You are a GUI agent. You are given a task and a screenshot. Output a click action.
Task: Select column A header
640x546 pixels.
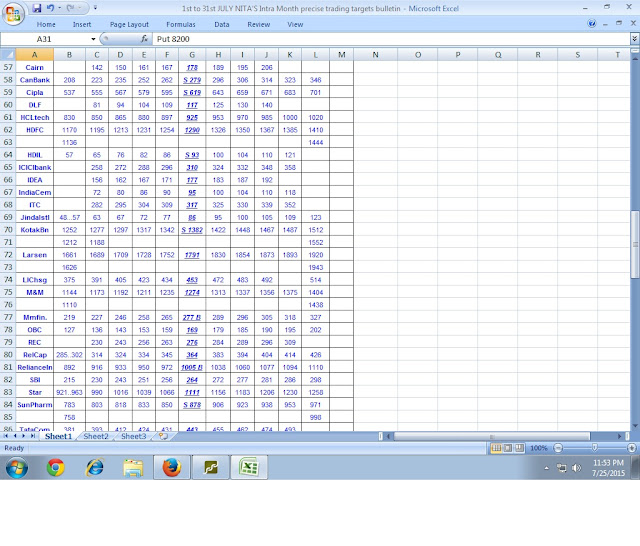[x=34, y=54]
